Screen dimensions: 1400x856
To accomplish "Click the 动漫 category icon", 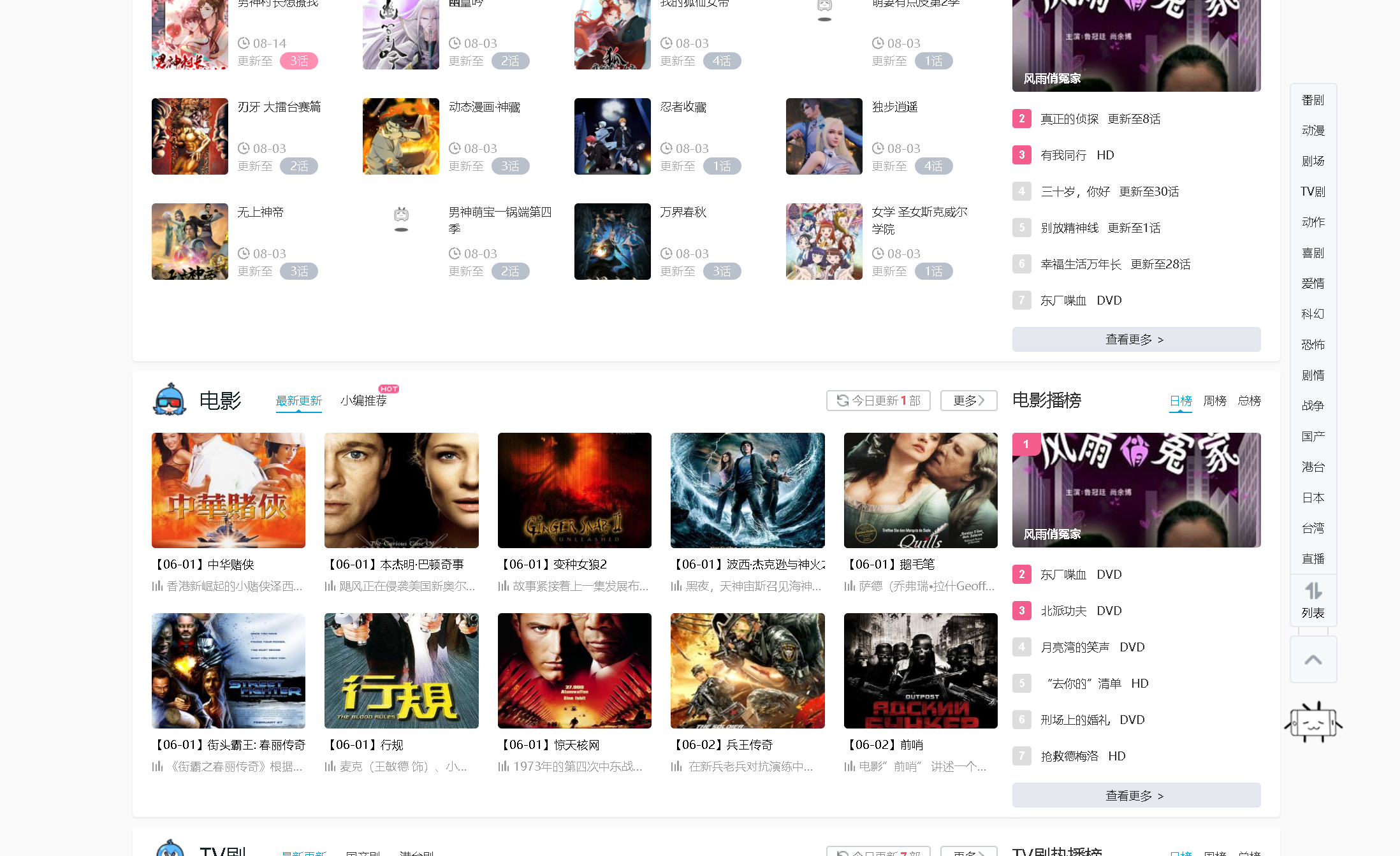I will [x=1314, y=130].
